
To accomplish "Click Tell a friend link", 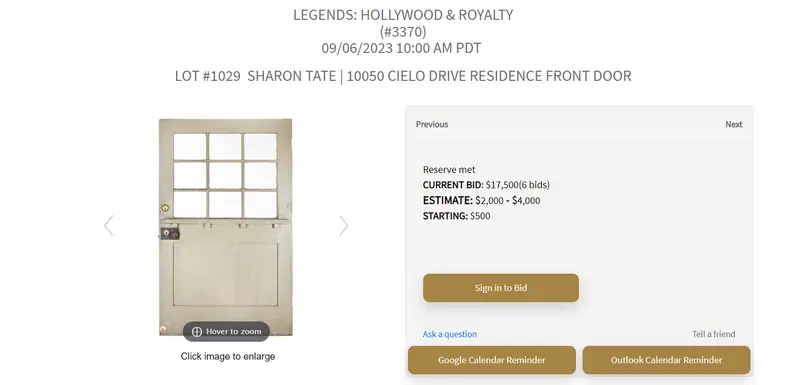I will (713, 334).
